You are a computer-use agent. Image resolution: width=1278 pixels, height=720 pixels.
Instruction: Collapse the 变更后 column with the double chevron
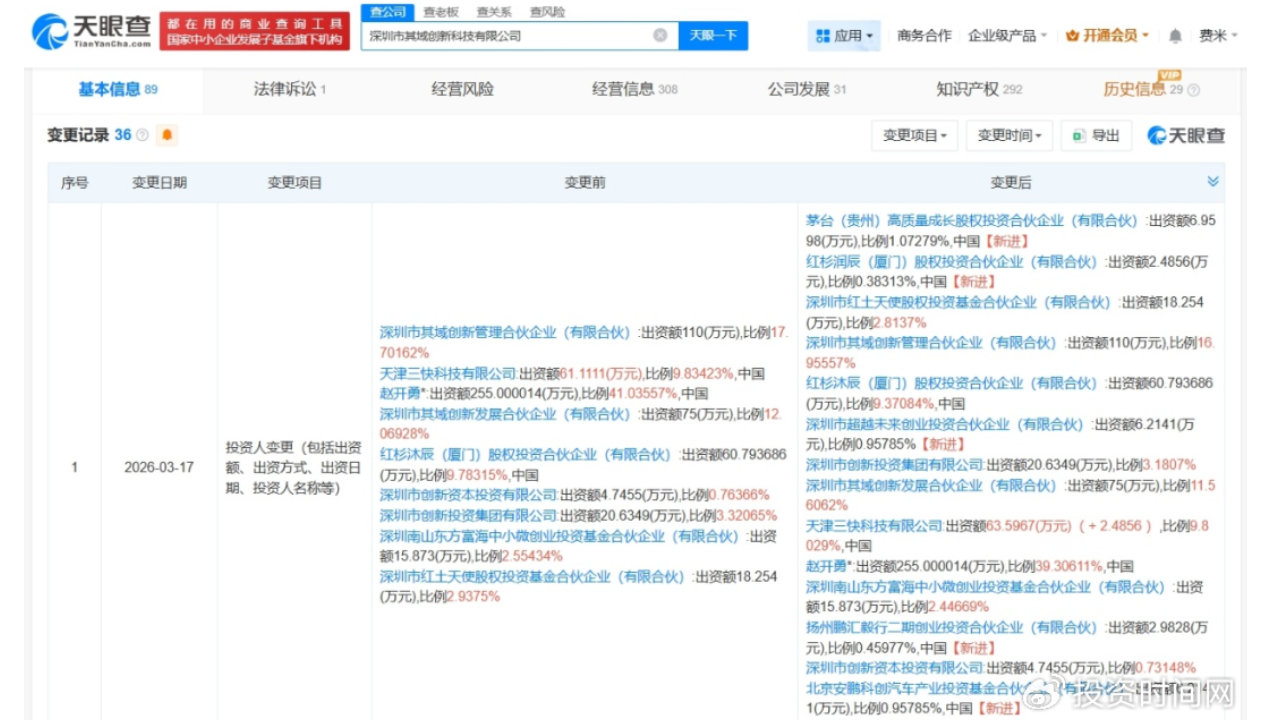(x=1213, y=181)
